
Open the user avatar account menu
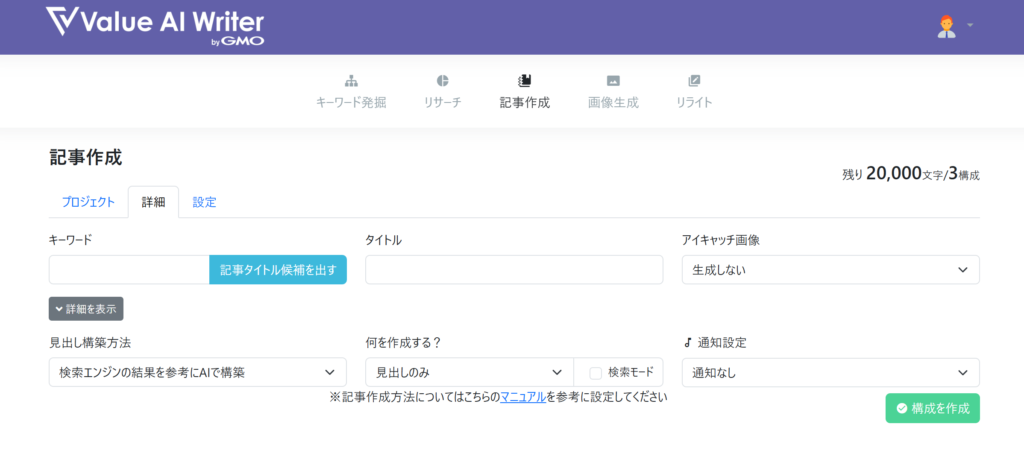coord(948,26)
